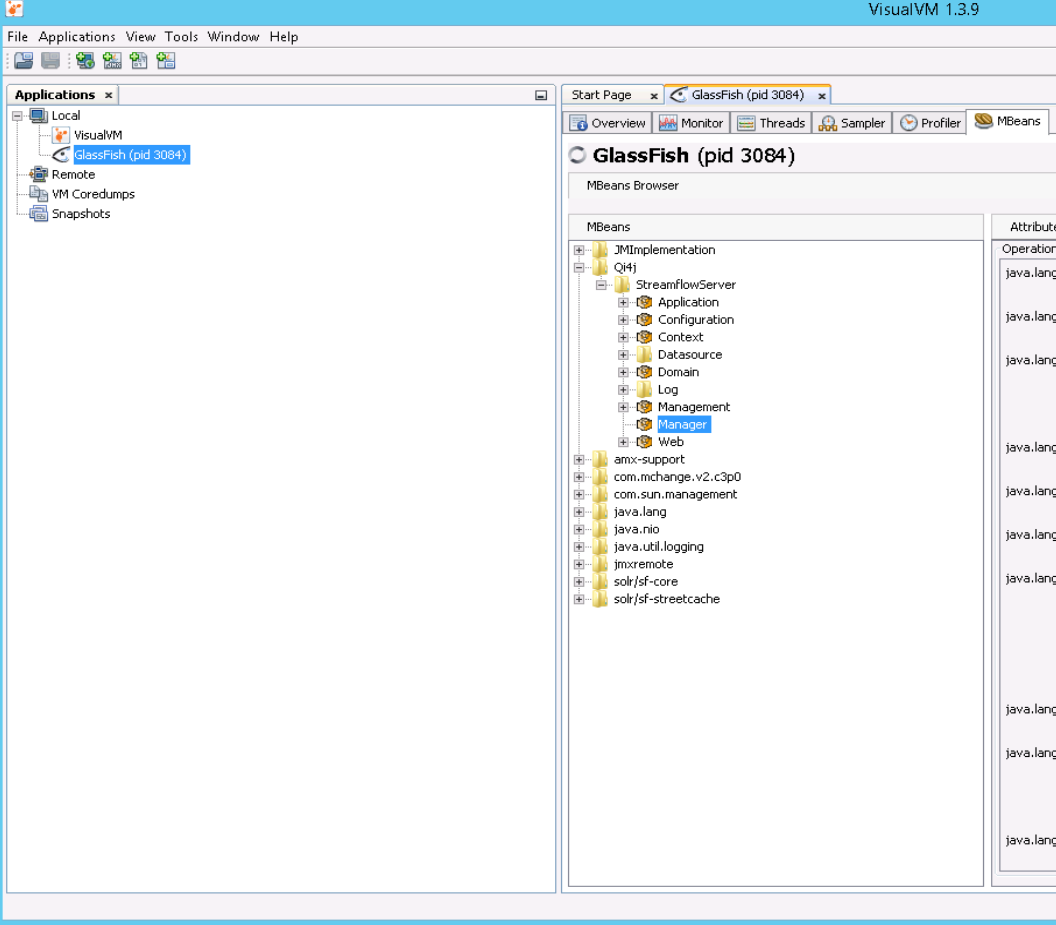Expand the solr/sf-core node
This screenshot has height=925, width=1056.
579,581
